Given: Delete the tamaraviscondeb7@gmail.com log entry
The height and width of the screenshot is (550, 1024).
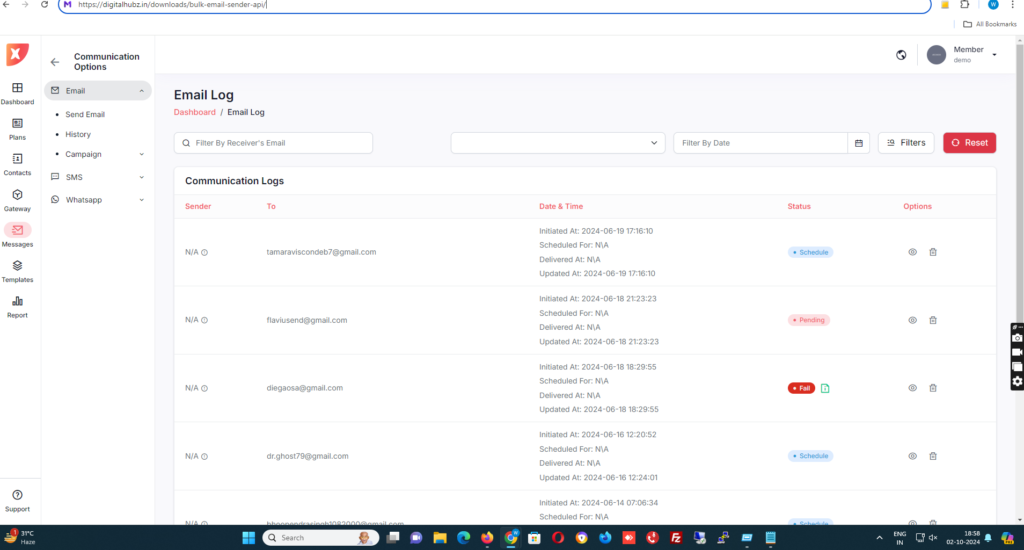Looking at the screenshot, I should pyautogui.click(x=933, y=252).
